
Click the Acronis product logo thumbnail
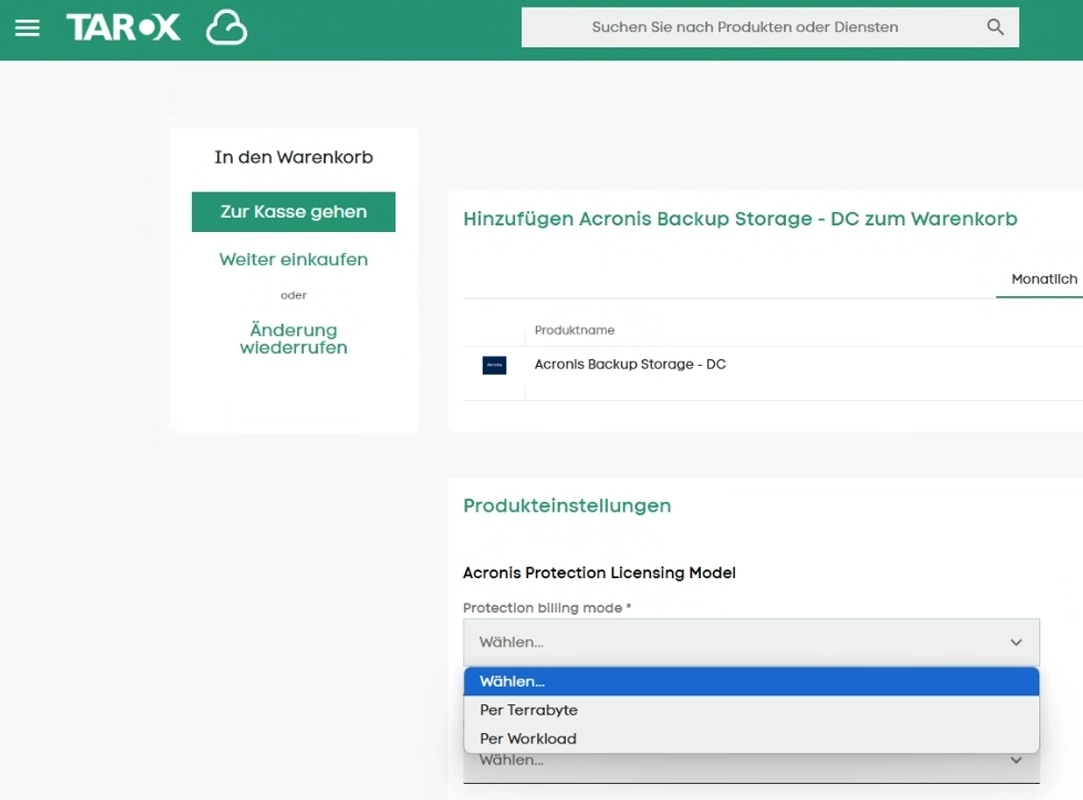coord(494,365)
